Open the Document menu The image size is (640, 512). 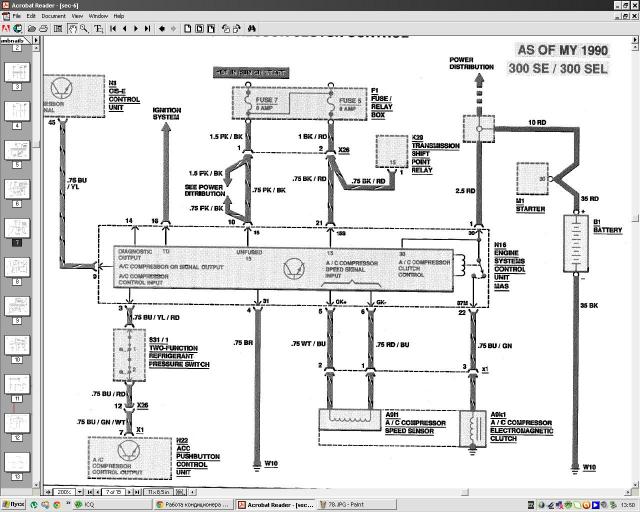[53, 16]
